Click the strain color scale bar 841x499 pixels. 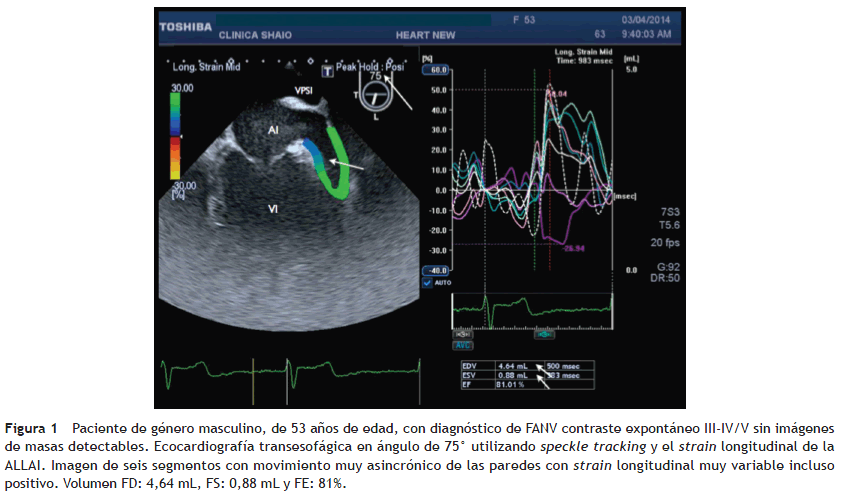tap(175, 139)
